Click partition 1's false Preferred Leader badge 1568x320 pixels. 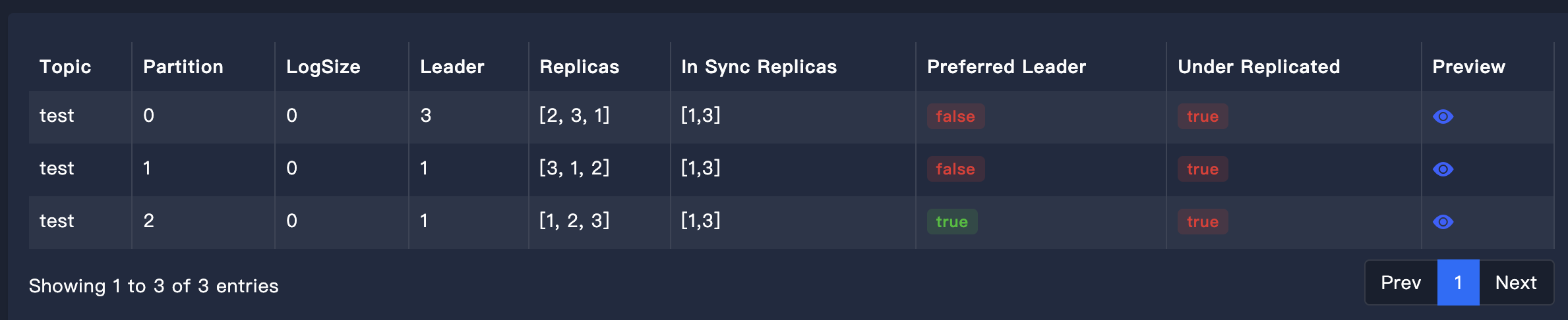coord(955,169)
